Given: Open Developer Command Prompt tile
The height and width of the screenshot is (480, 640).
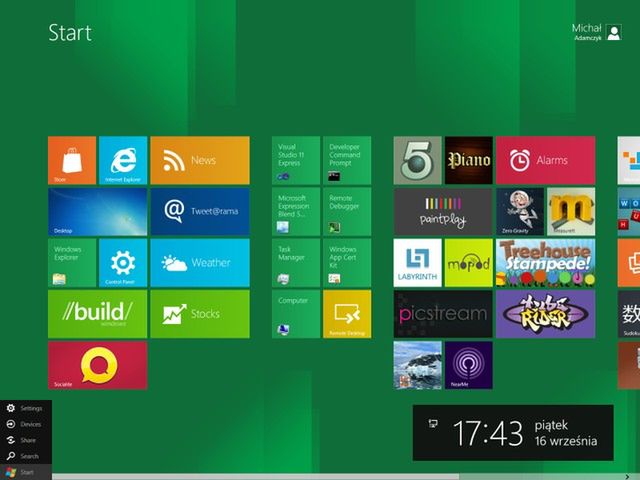Looking at the screenshot, I should click(347, 160).
